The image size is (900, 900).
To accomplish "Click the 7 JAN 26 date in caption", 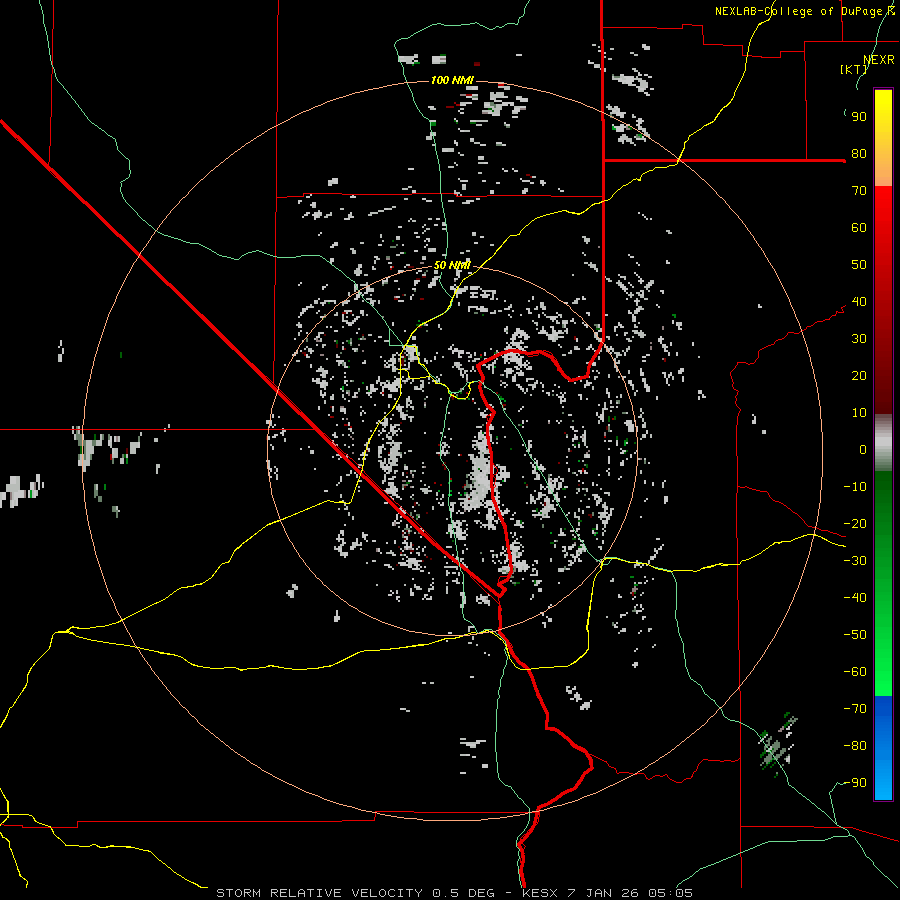I will [x=603, y=893].
